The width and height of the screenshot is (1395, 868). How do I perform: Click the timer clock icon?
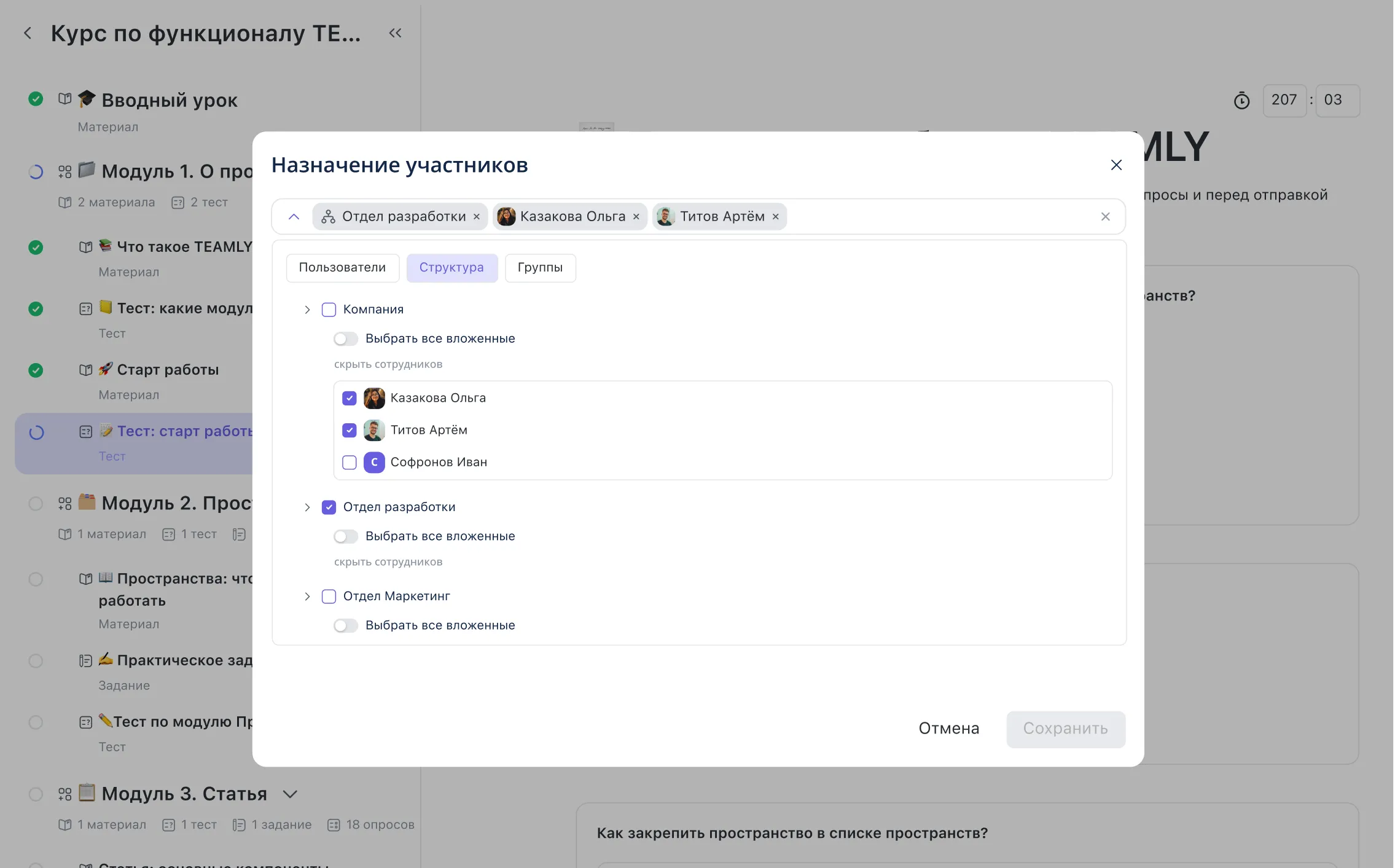pos(1241,100)
